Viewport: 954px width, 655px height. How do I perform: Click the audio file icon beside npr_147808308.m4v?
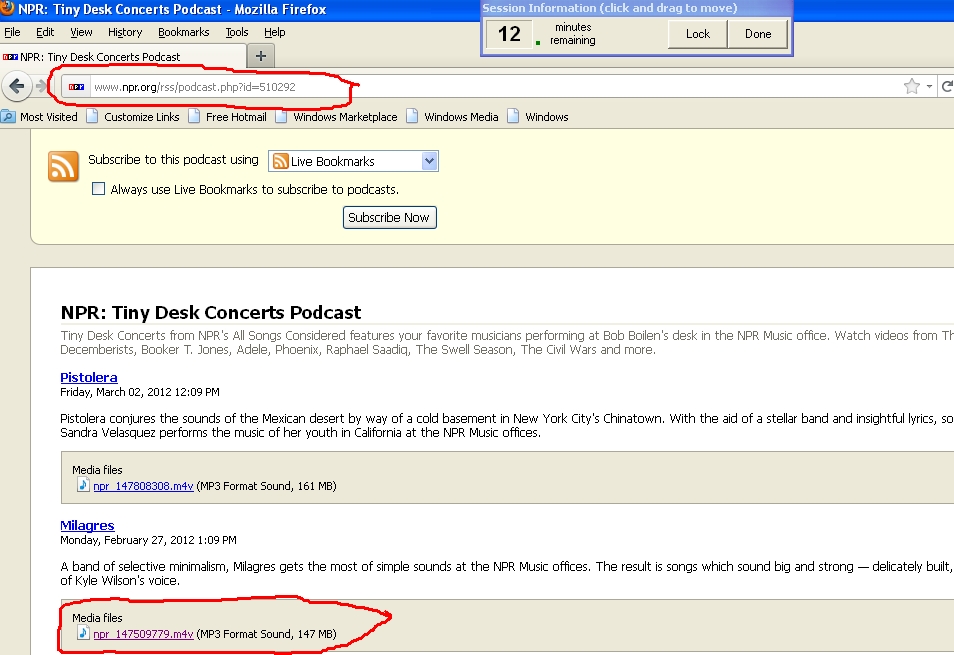[x=83, y=485]
